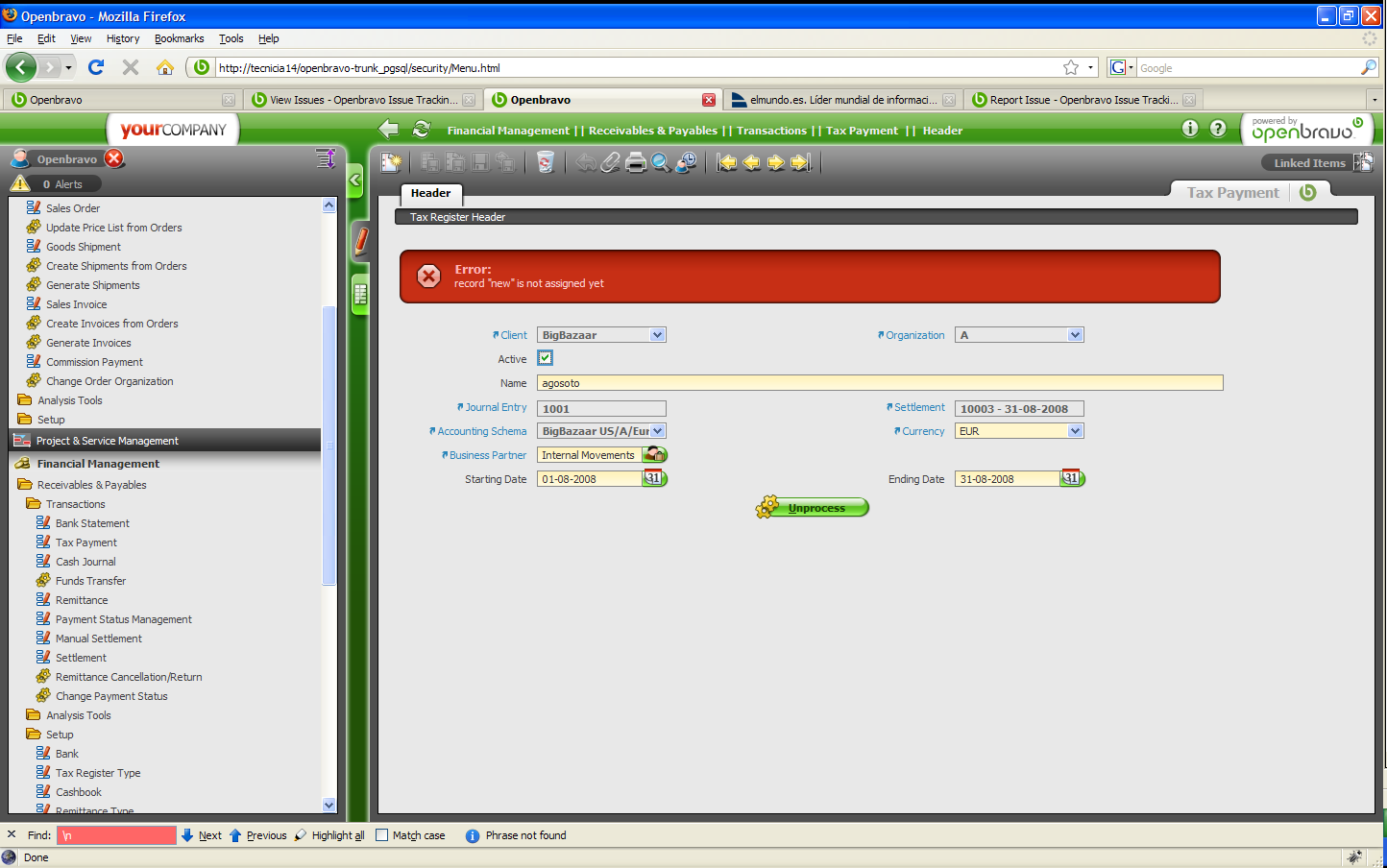This screenshot has height=868, width=1387.
Task: Go to the next record arrow
Action: (776, 162)
